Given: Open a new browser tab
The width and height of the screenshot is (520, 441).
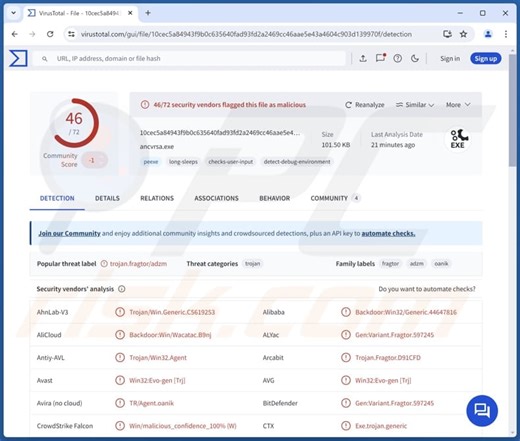Looking at the screenshot, I should click(x=148, y=13).
